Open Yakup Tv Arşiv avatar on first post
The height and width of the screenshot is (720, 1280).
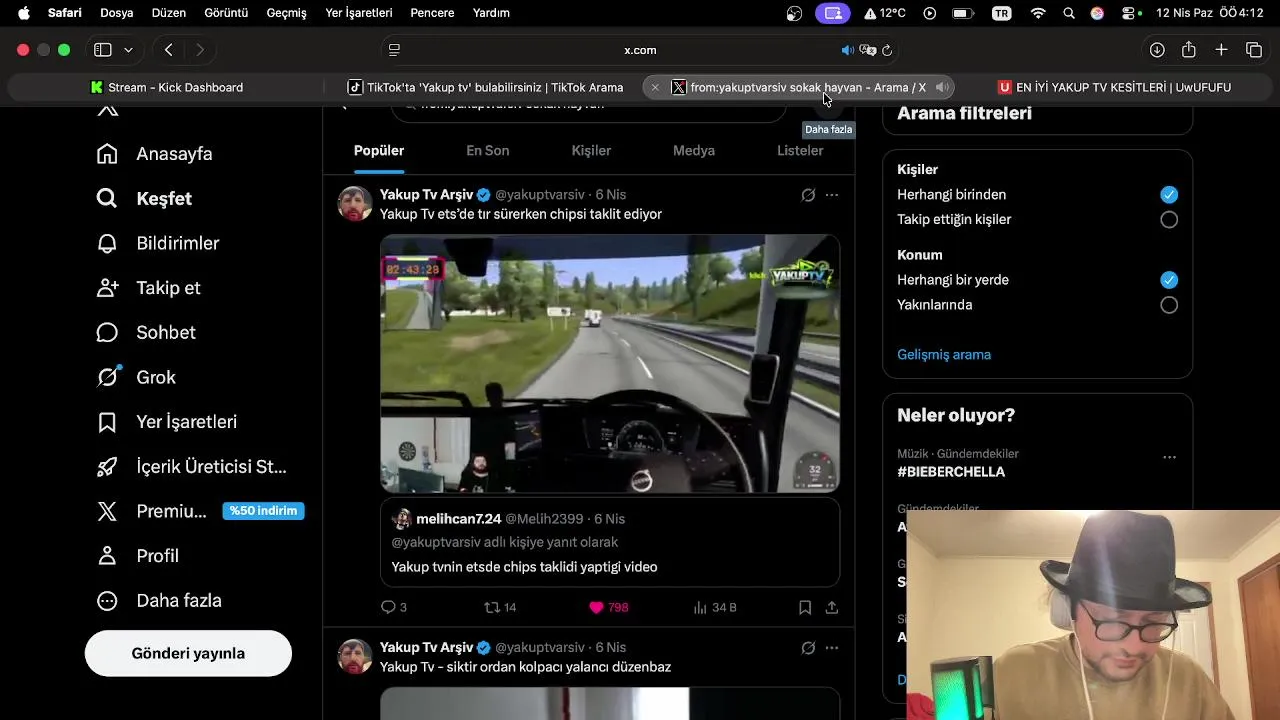pyautogui.click(x=355, y=203)
